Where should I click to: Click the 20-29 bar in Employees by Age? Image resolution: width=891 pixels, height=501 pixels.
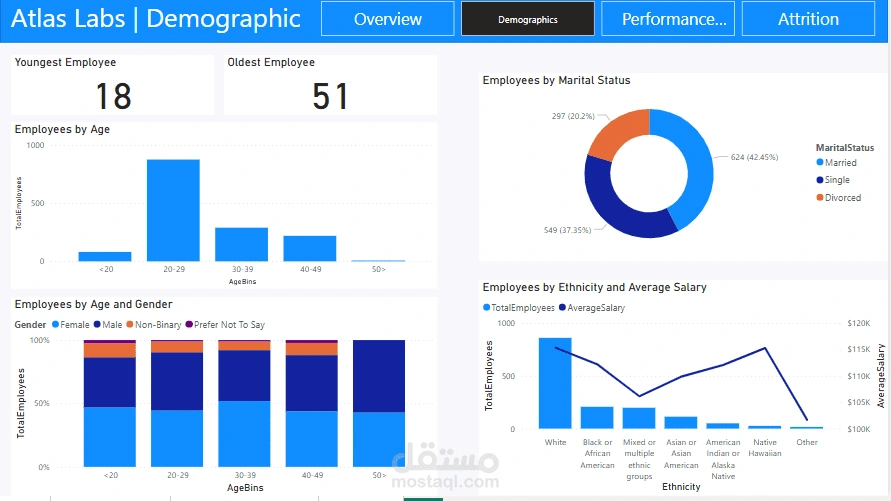(x=173, y=210)
